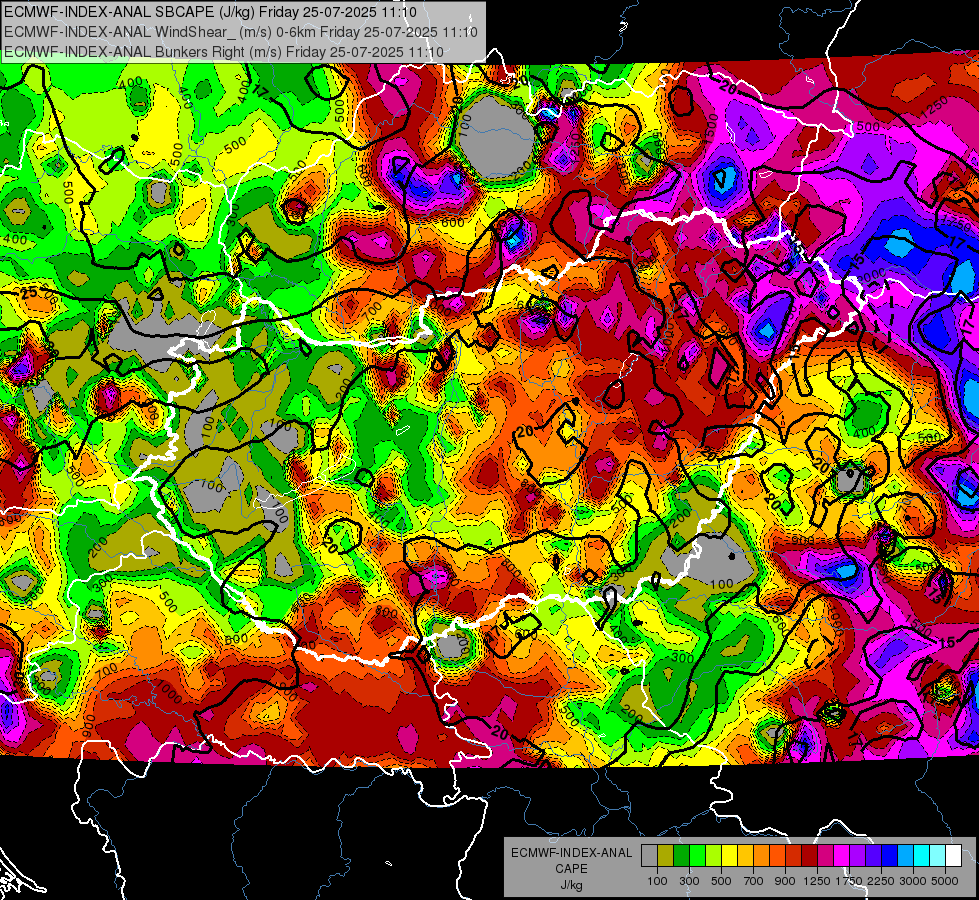Screen dimensions: 979x900
Task: Click the J/kg unit label in legend
Action: tap(572, 885)
